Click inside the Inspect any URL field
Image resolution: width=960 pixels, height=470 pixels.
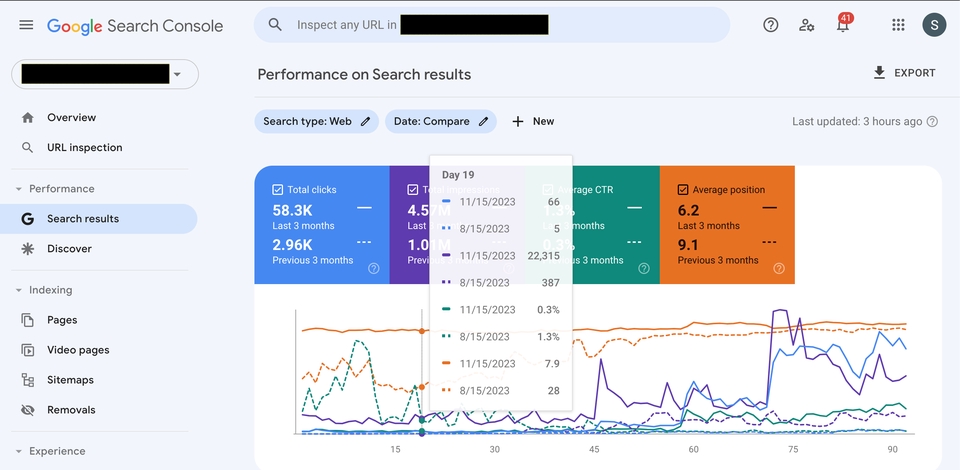pyautogui.click(x=492, y=25)
